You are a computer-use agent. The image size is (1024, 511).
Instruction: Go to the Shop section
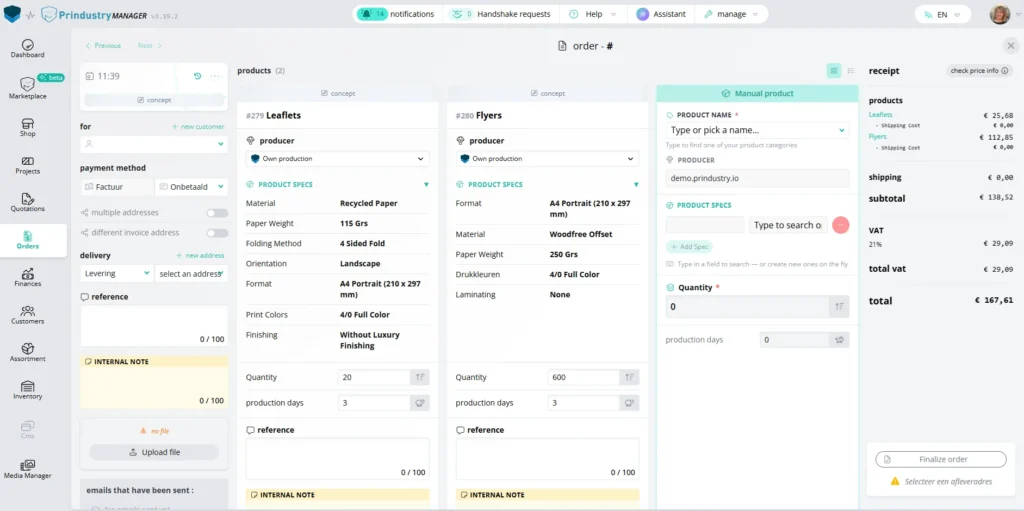click(27, 127)
